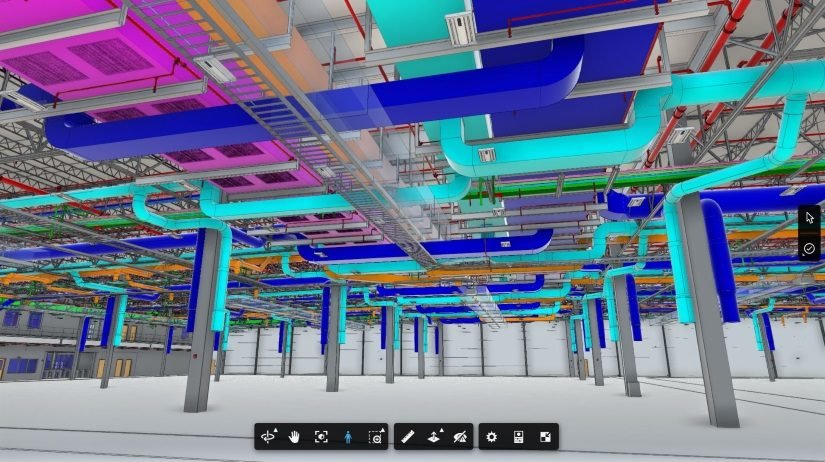The image size is (825, 462).
Task: Open the Properties panel icon
Action: click(518, 437)
